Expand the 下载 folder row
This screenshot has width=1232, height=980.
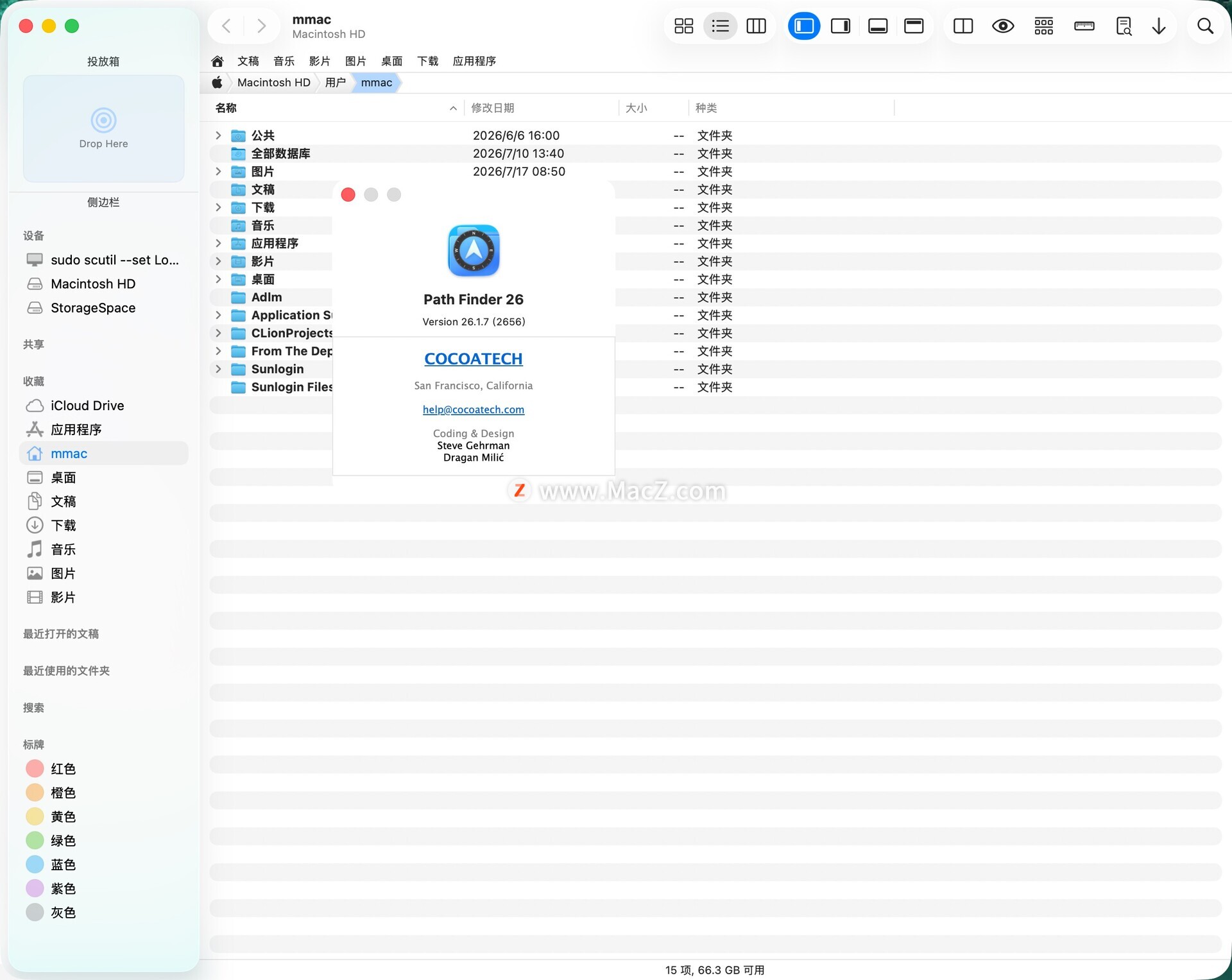pos(218,207)
